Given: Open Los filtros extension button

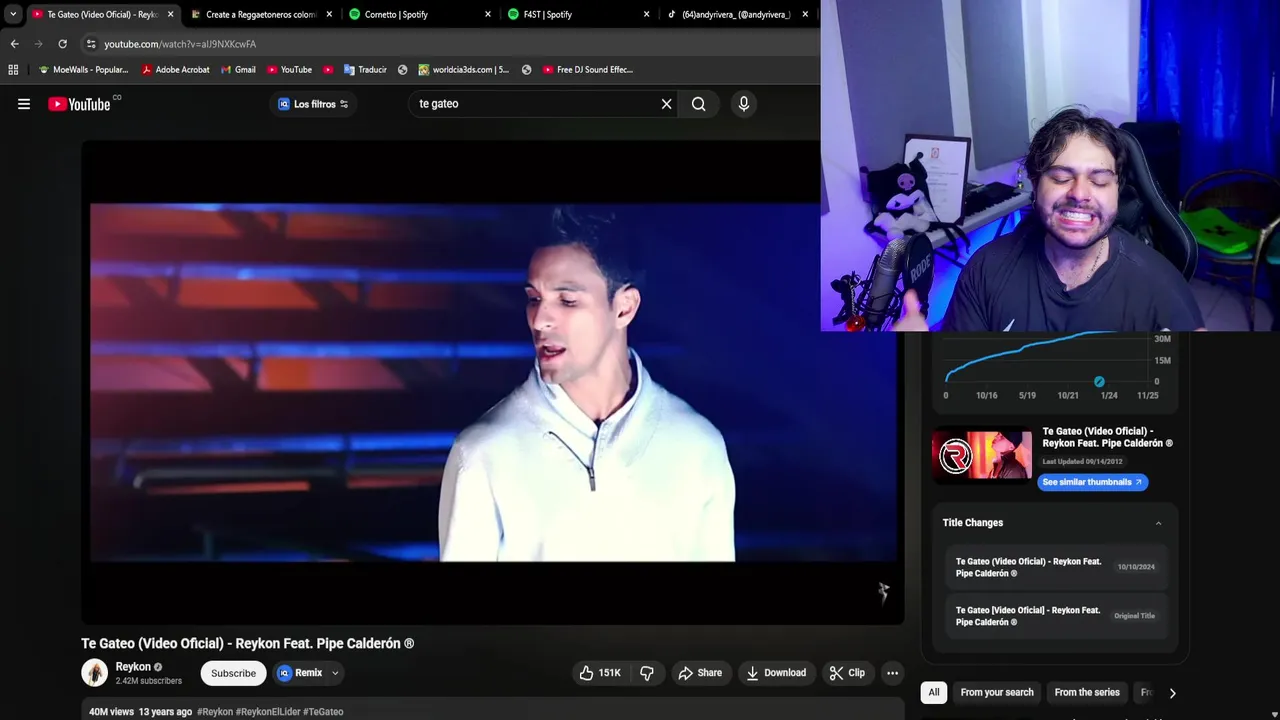Looking at the screenshot, I should click(x=313, y=104).
